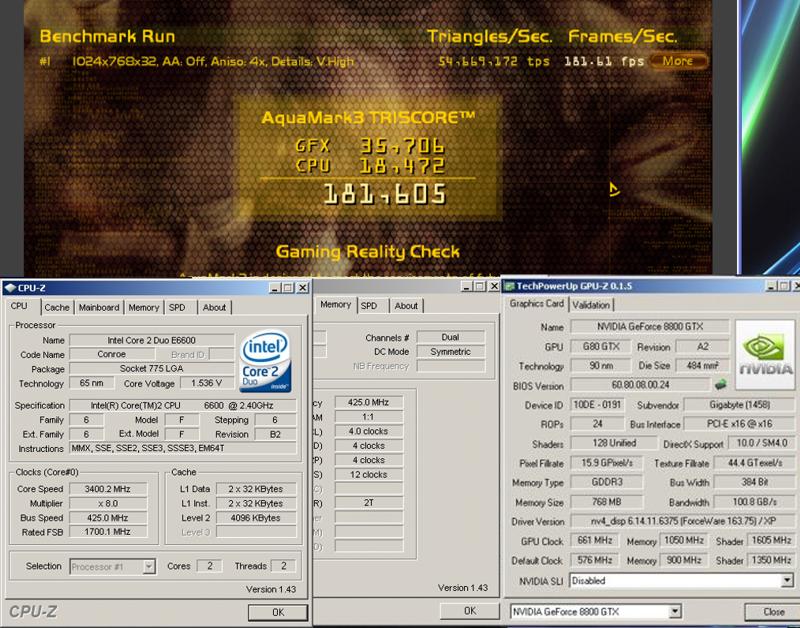
Task: Open the SPD tab in front CPU-Z window
Action: click(177, 308)
